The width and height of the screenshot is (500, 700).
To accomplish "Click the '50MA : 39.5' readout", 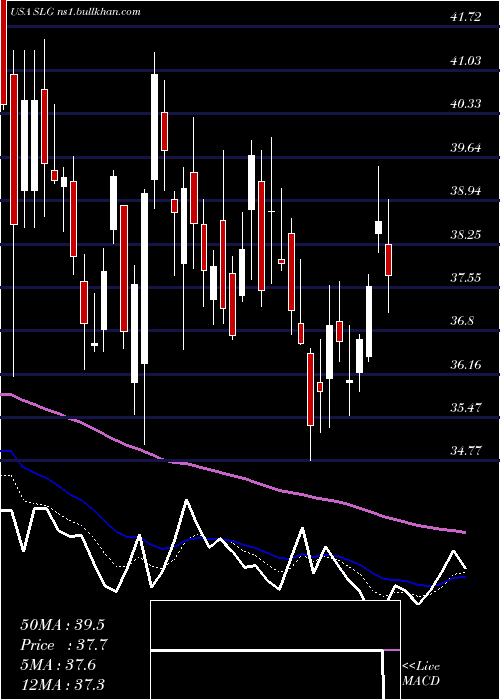I will (62, 625).
